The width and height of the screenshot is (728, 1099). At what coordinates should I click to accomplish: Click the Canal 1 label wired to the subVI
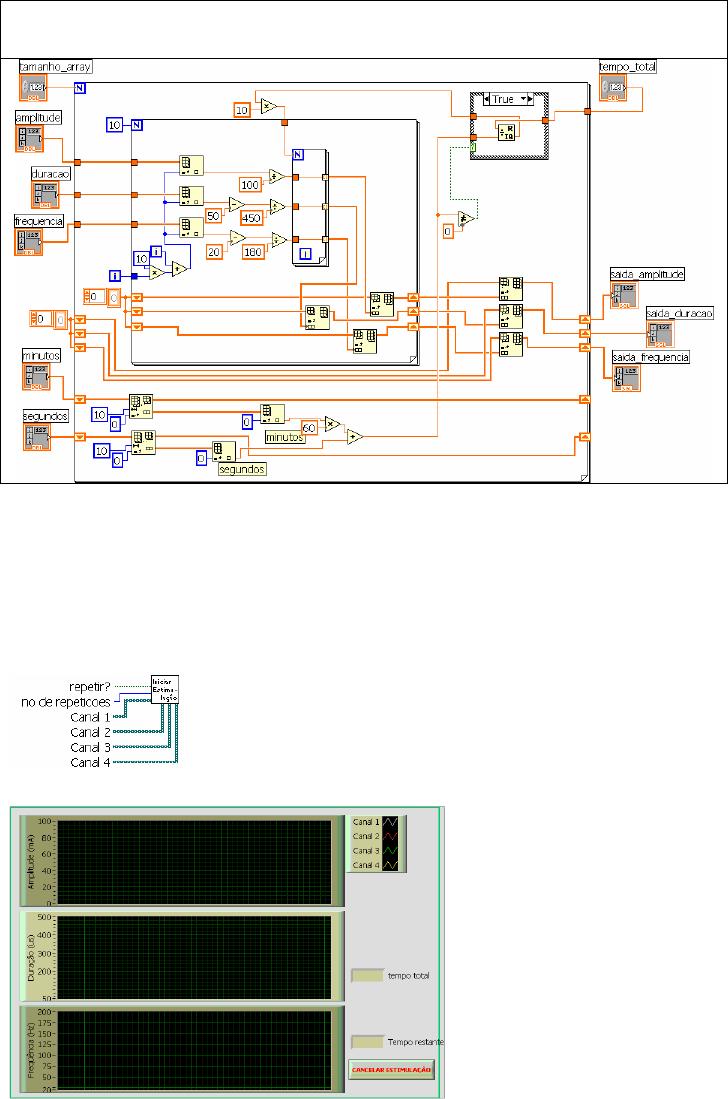(x=90, y=717)
